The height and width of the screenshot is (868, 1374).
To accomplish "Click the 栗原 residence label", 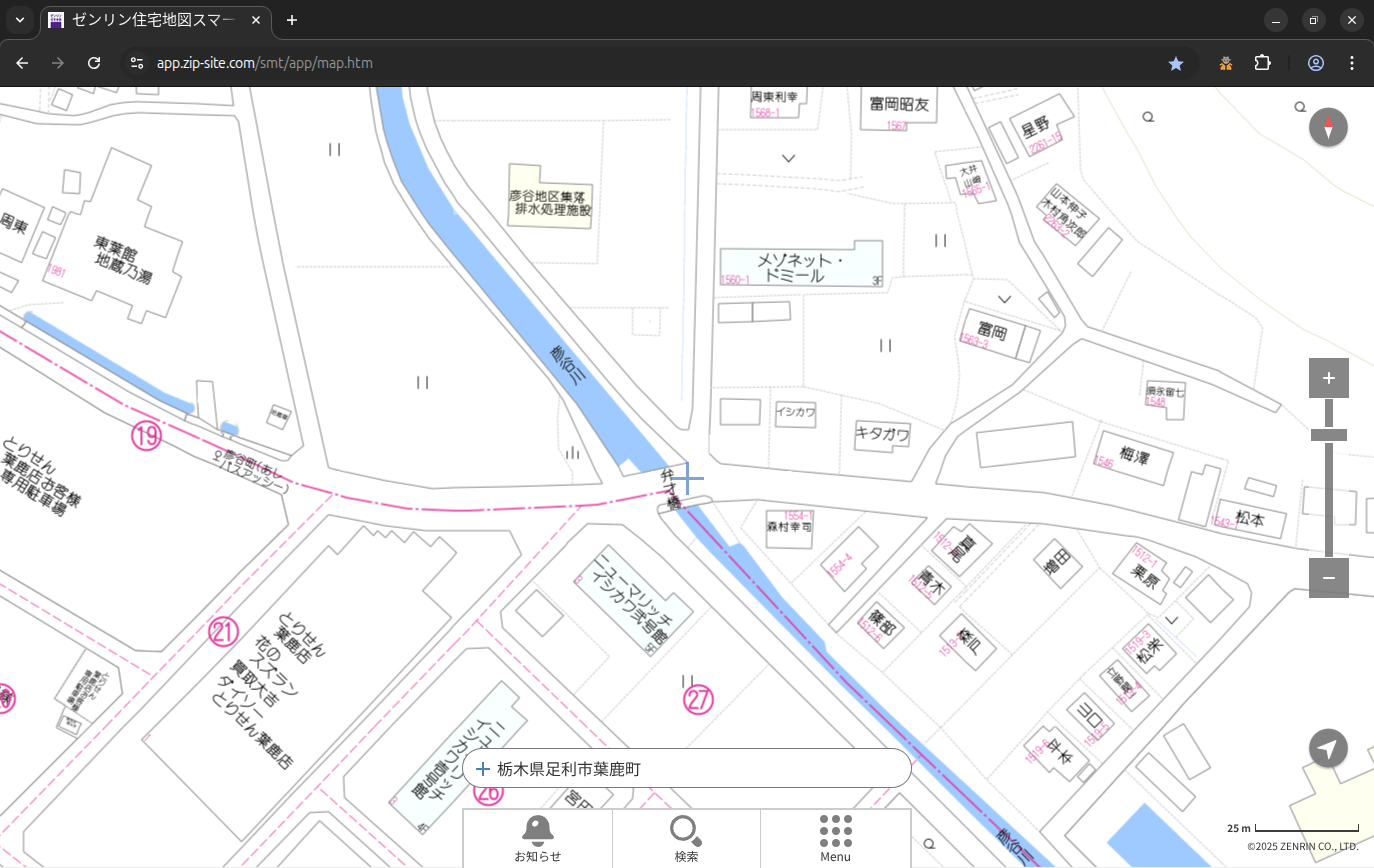I will (1144, 577).
